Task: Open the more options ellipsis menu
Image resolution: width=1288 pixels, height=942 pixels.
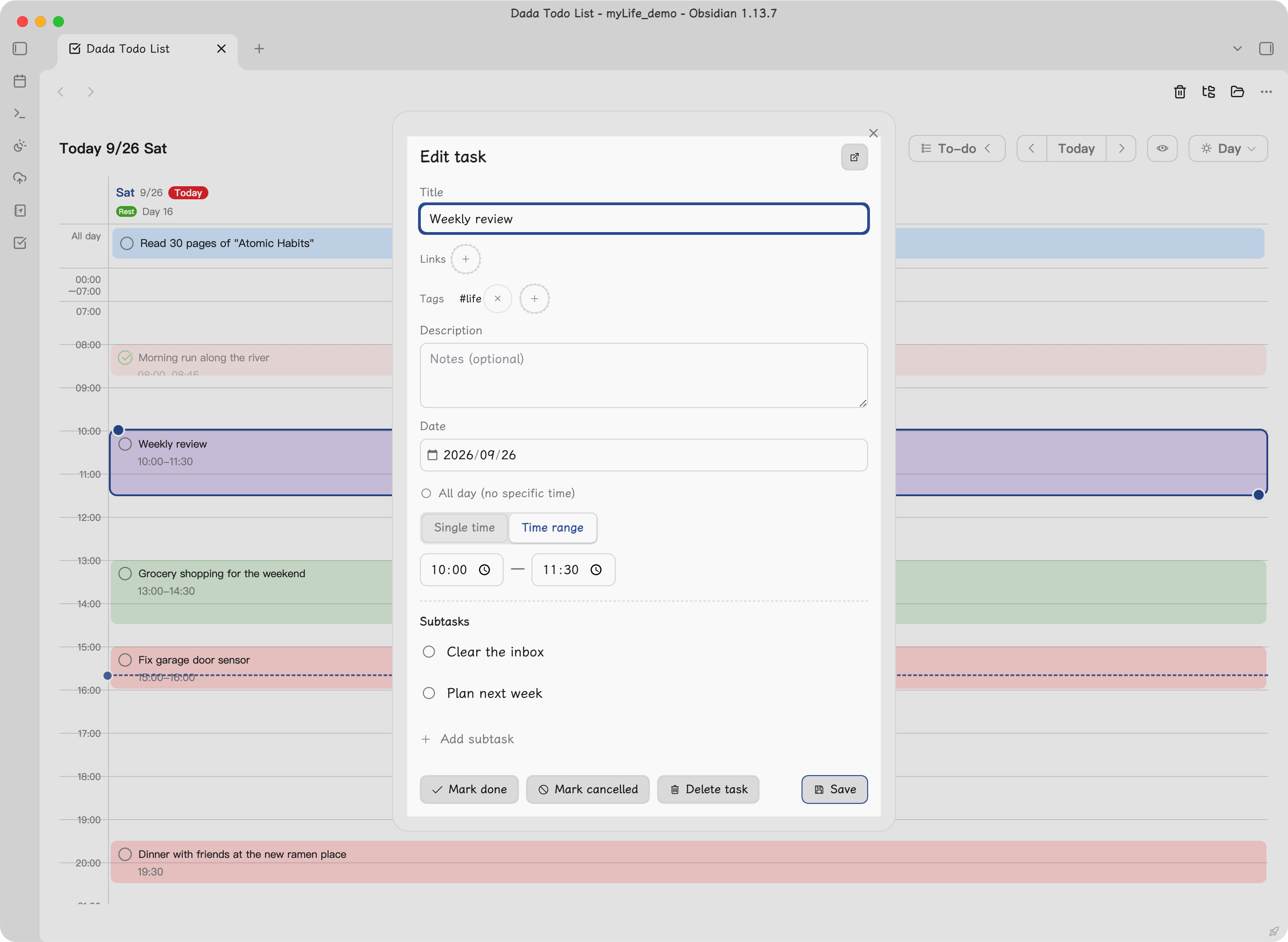Action: pyautogui.click(x=1266, y=92)
